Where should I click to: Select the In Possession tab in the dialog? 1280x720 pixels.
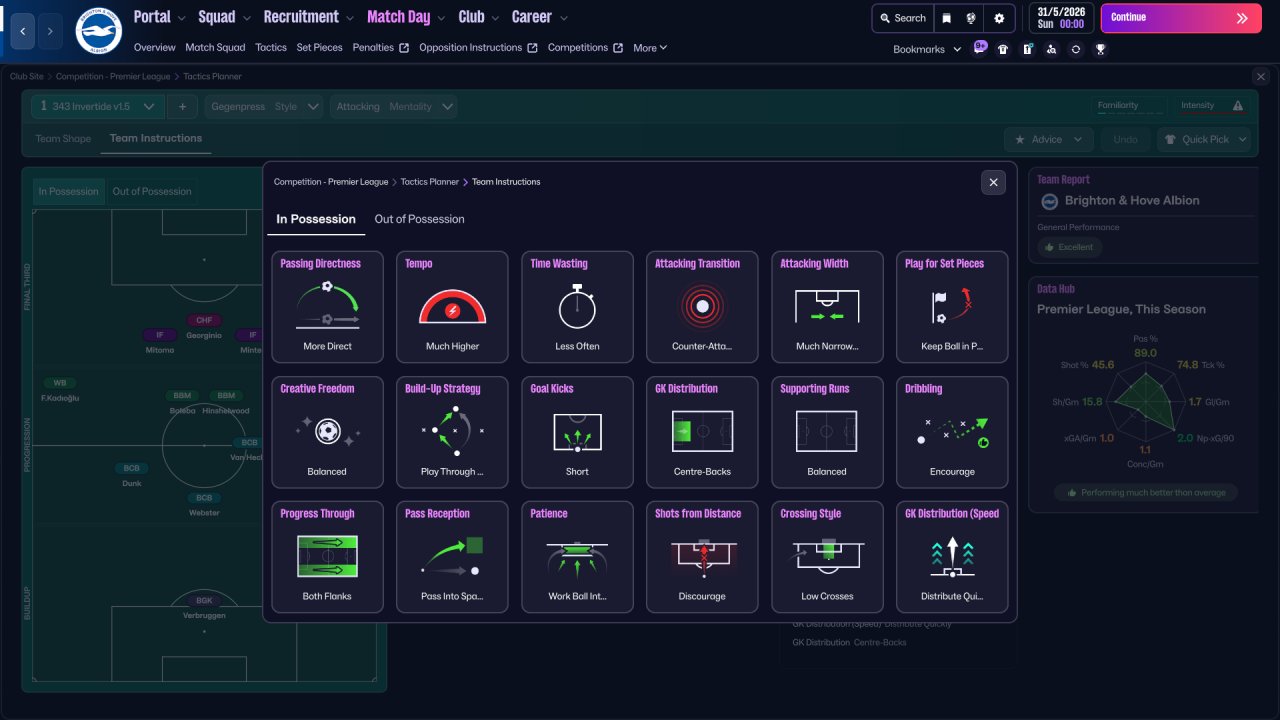(x=316, y=219)
